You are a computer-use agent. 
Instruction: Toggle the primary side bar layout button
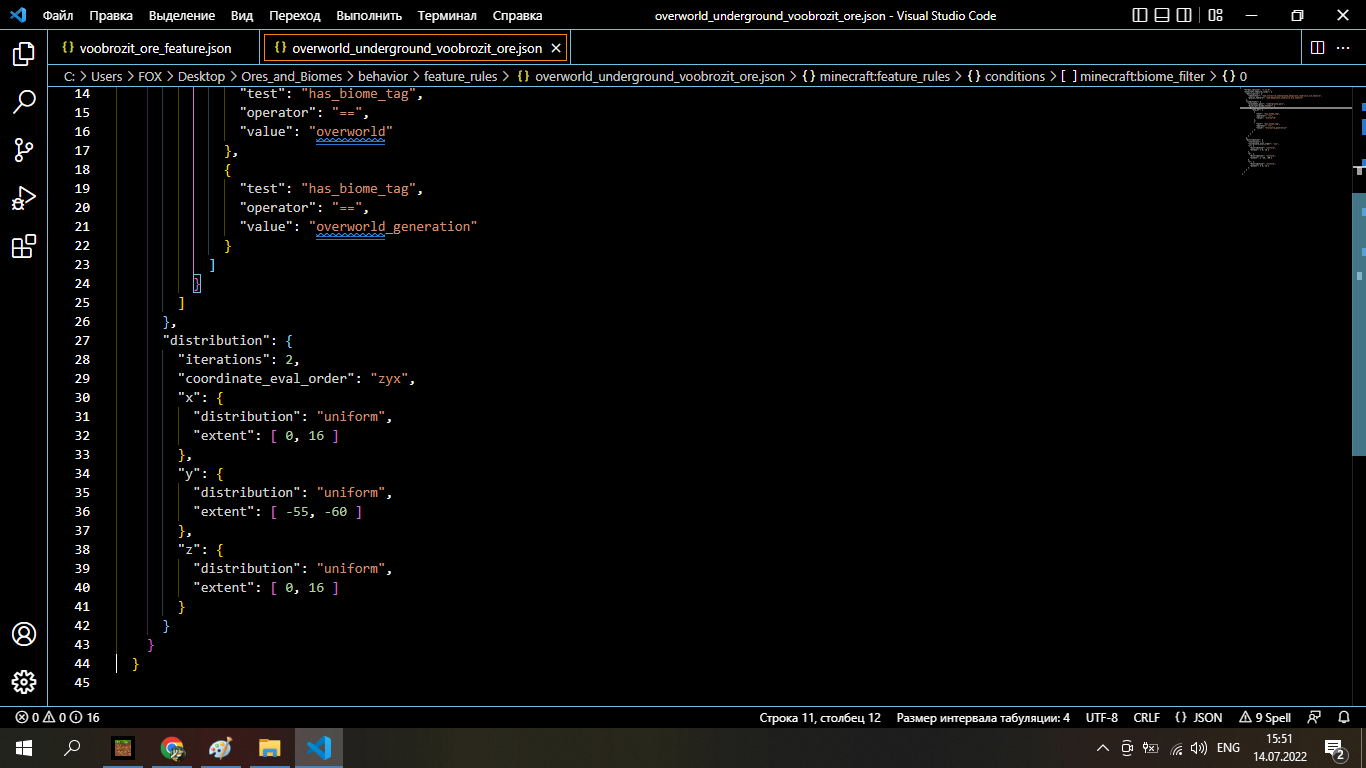(x=1140, y=16)
